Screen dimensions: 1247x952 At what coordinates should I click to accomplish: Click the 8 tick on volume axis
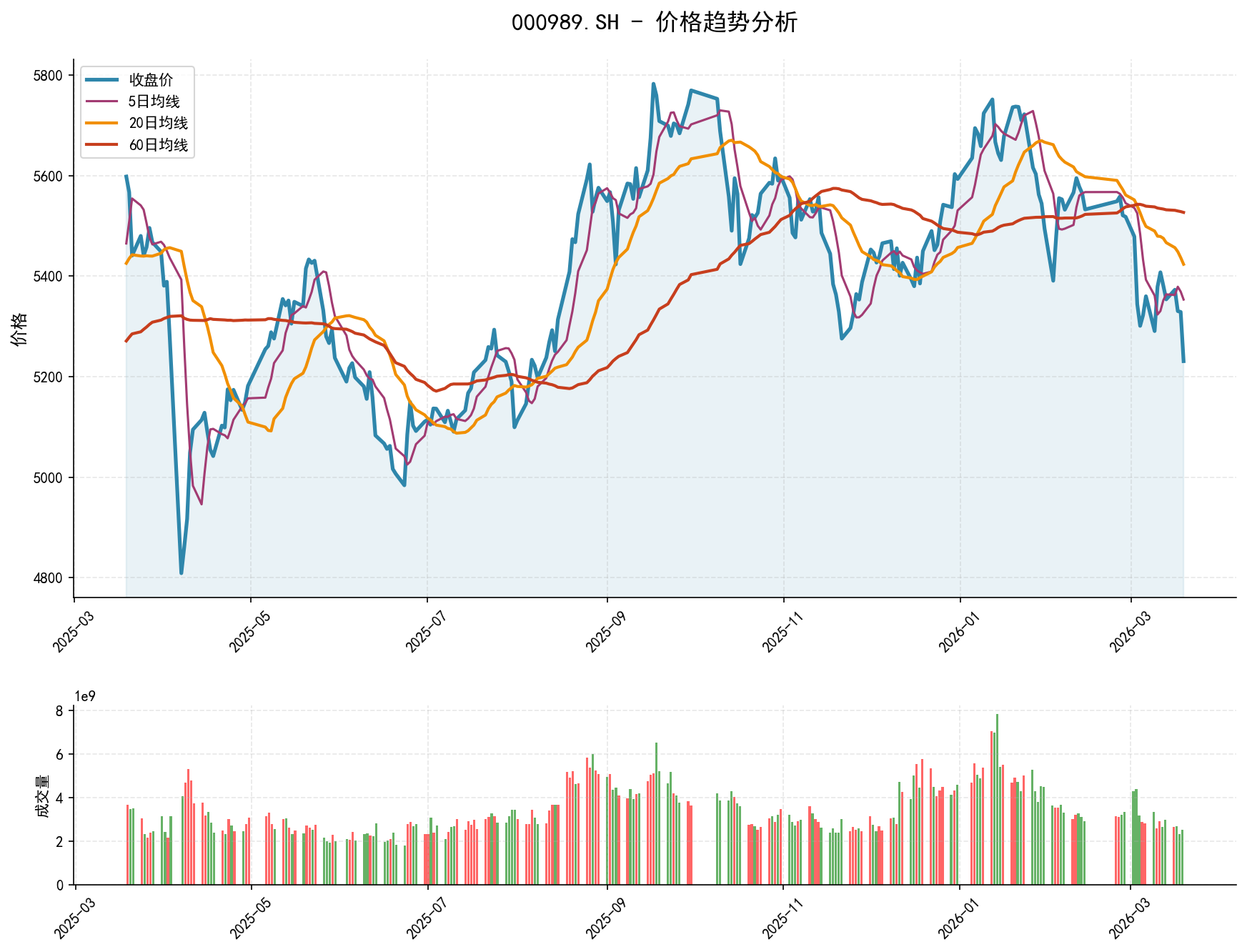coord(59,710)
